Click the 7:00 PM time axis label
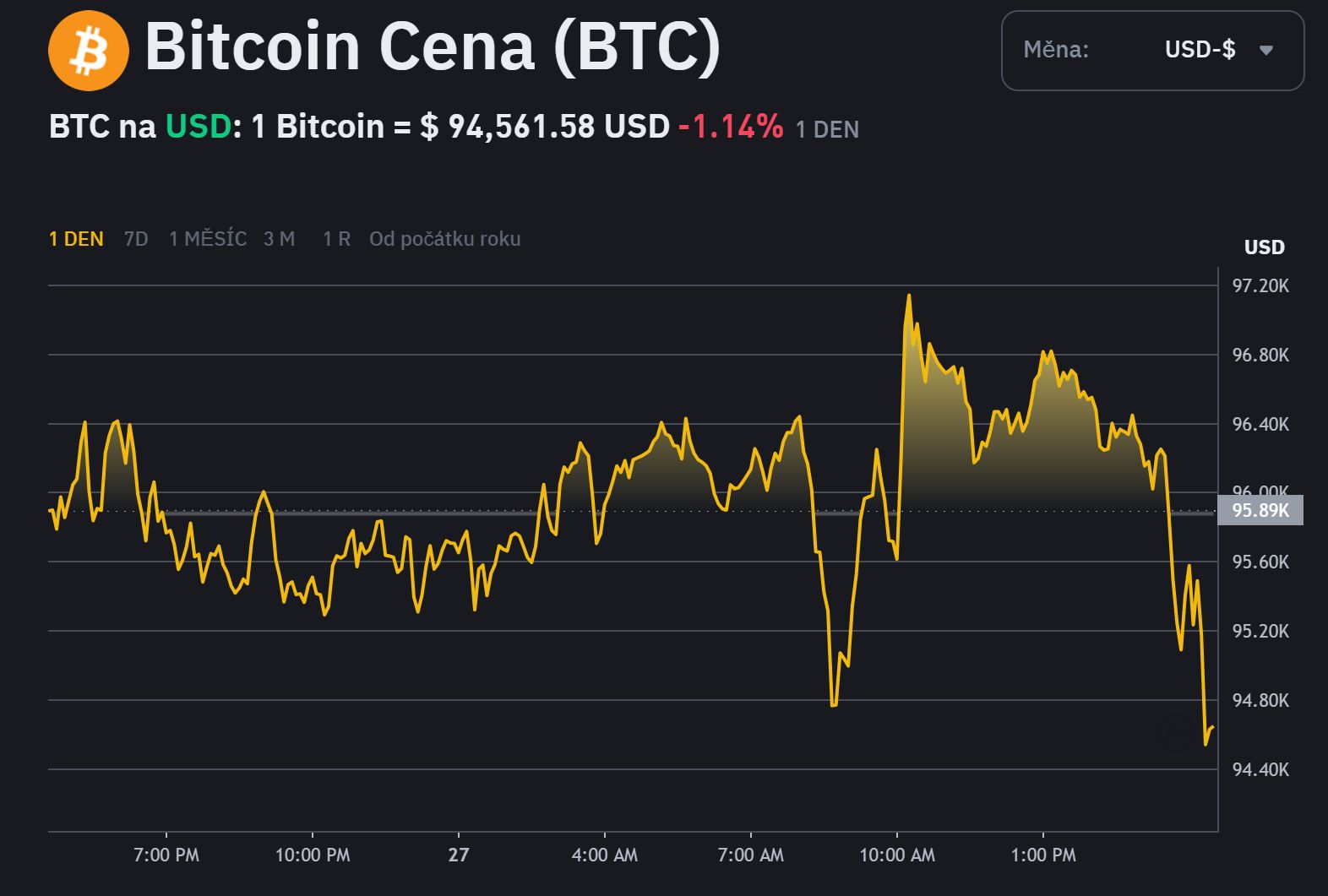The image size is (1328, 896). pos(166,855)
